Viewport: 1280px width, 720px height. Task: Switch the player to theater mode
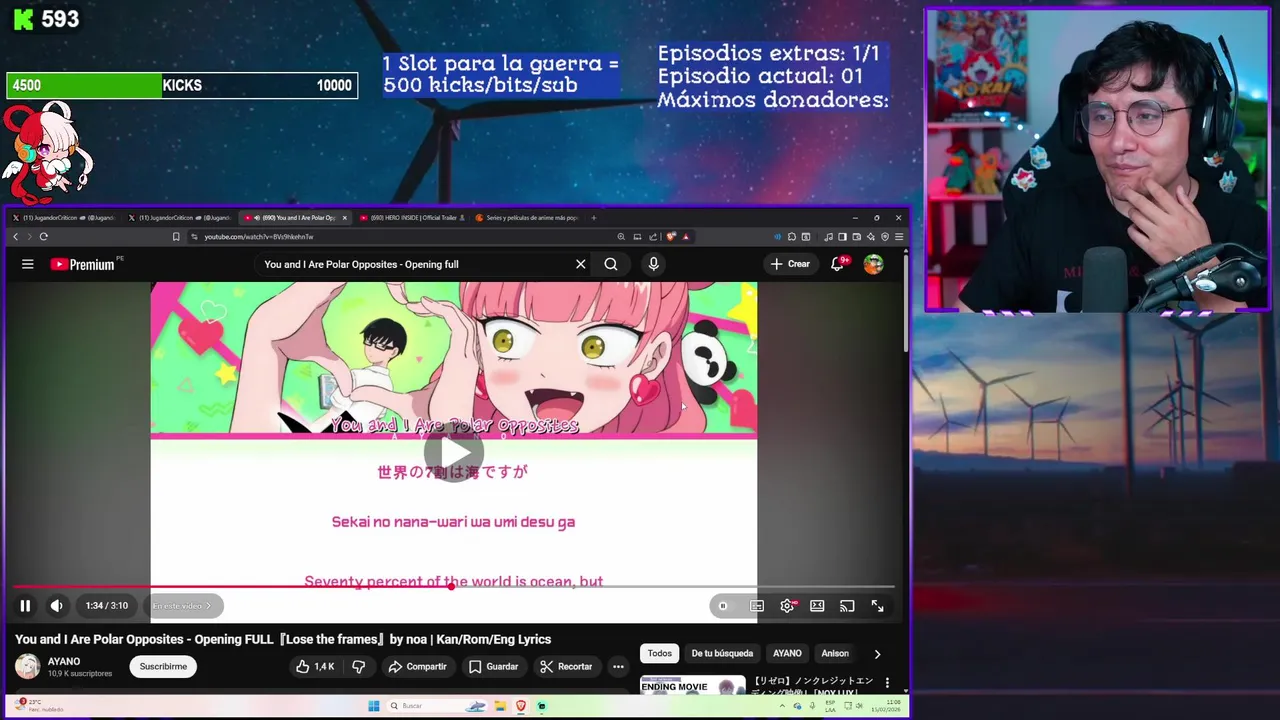pos(817,606)
